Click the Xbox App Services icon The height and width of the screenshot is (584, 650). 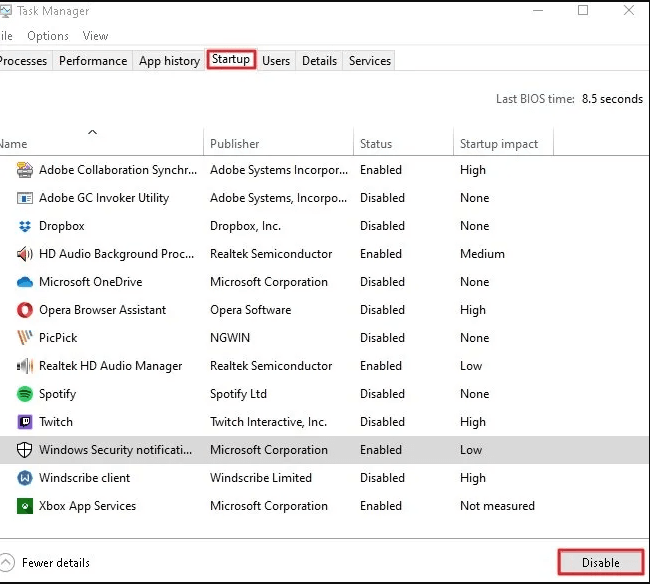(25, 506)
